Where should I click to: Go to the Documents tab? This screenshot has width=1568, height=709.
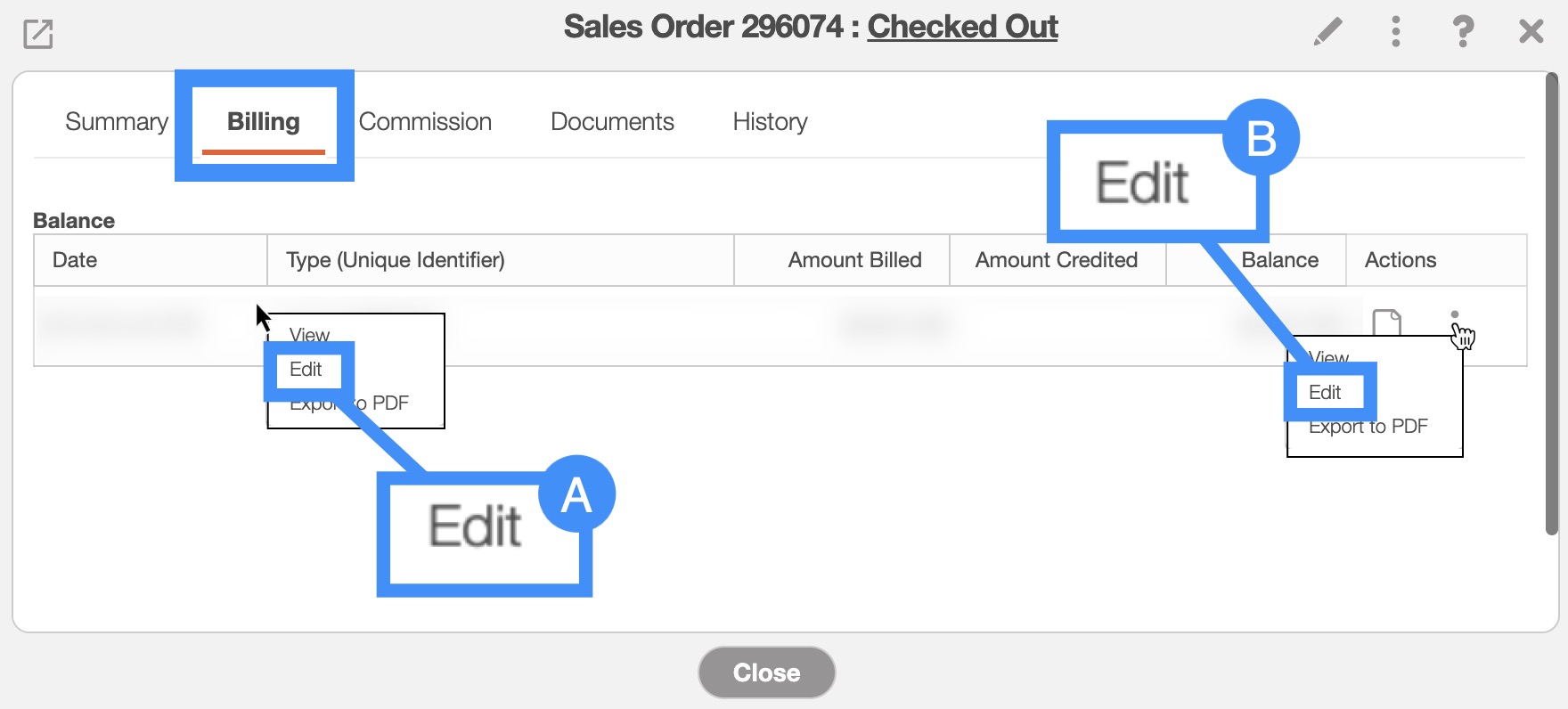point(612,122)
